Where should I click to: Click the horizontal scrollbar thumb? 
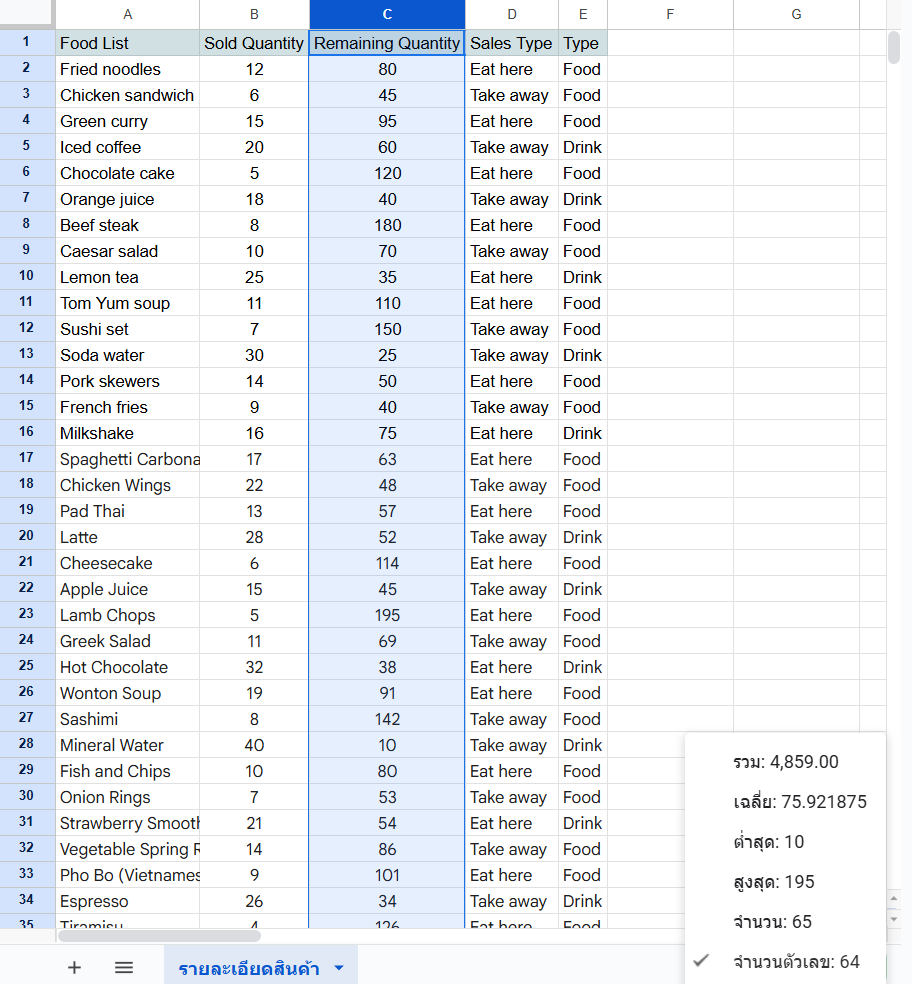[160, 936]
